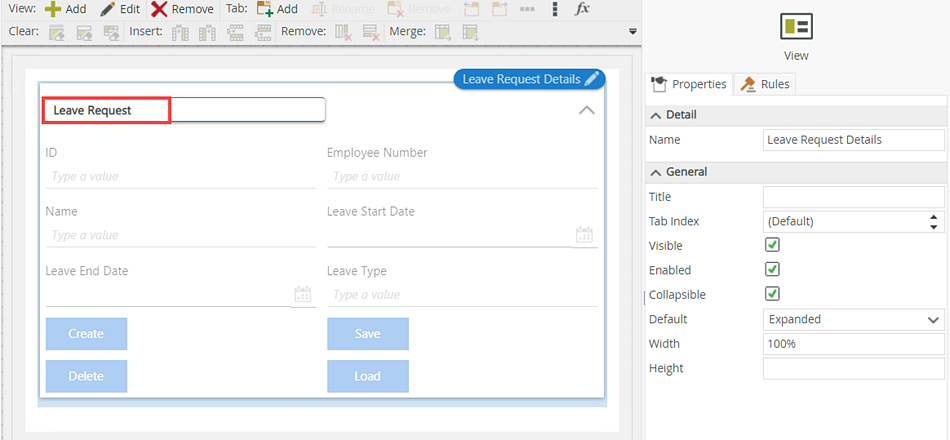The image size is (950, 440).
Task: Click the Employee Number label
Action: point(377,153)
